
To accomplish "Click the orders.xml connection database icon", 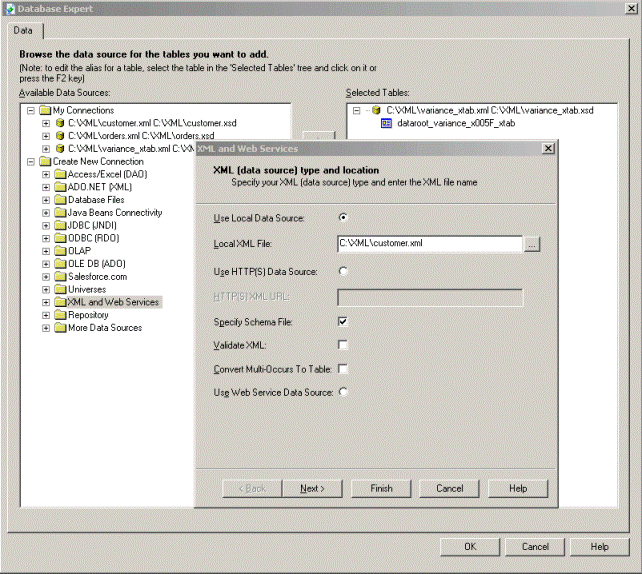I will click(x=60, y=136).
